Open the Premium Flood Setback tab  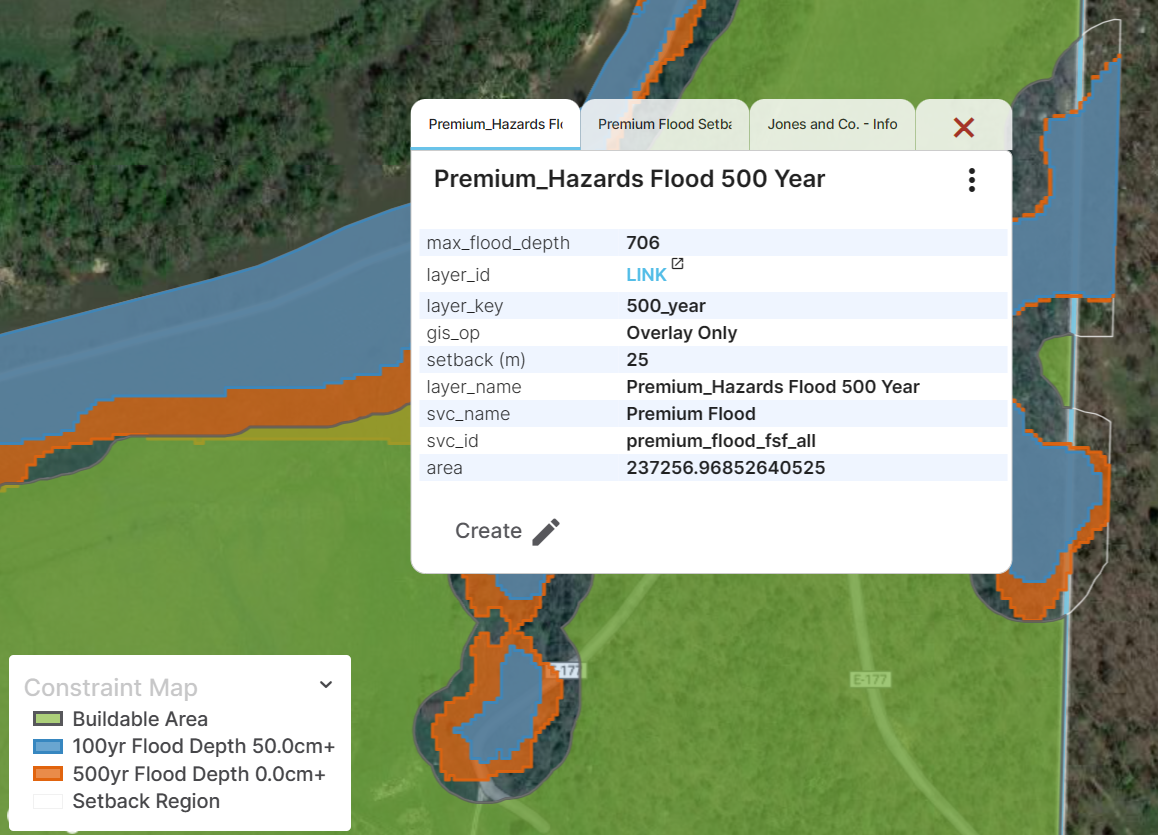[x=664, y=124]
